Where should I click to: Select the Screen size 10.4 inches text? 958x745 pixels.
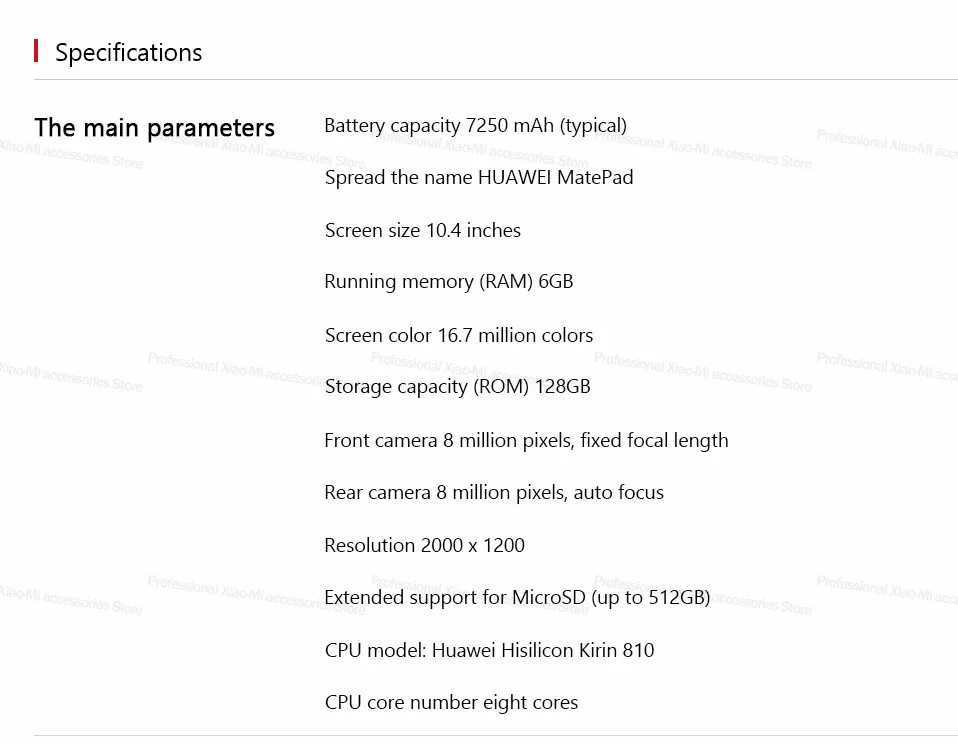tap(422, 231)
